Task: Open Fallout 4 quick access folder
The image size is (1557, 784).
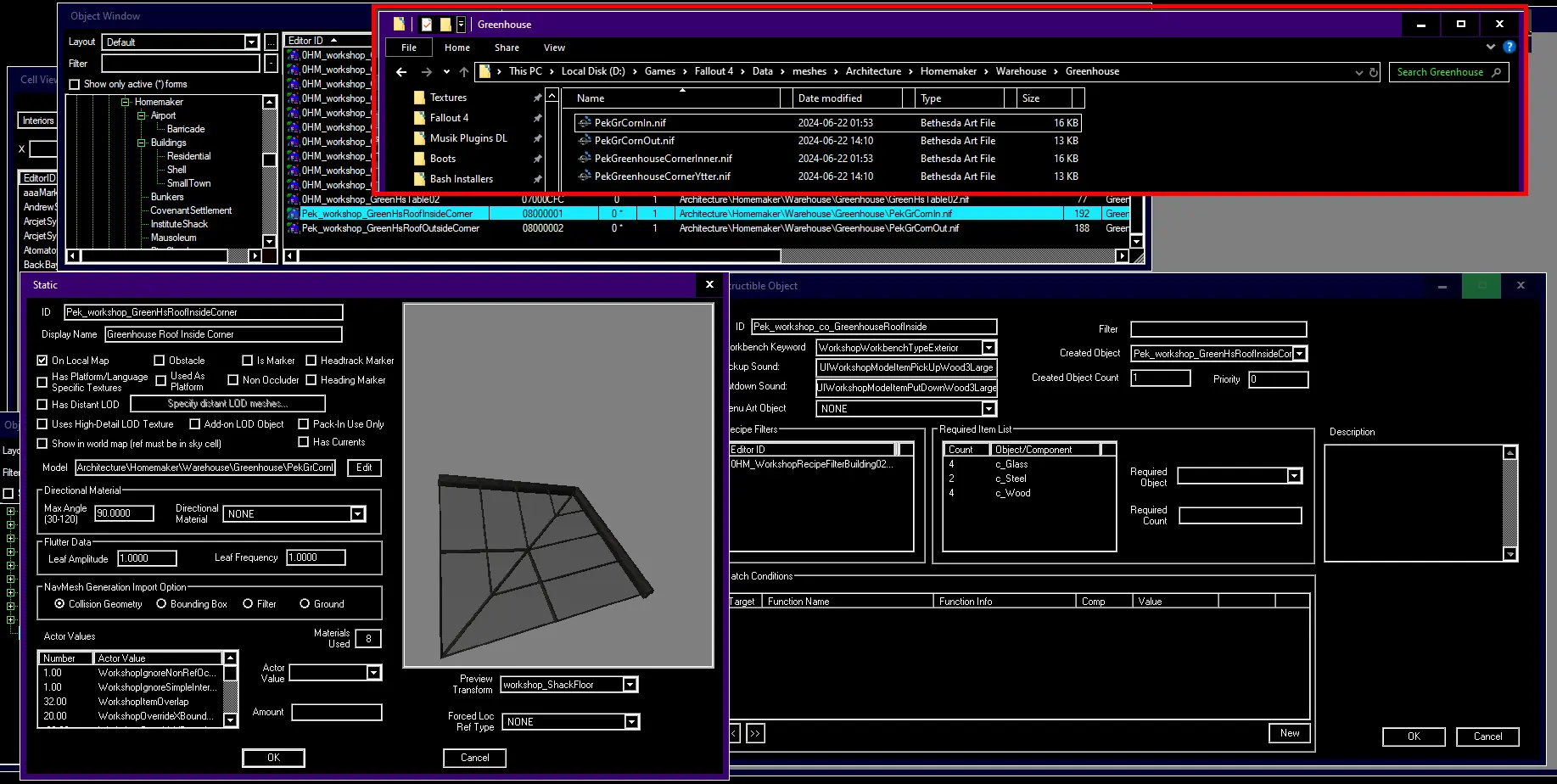Action: point(449,118)
